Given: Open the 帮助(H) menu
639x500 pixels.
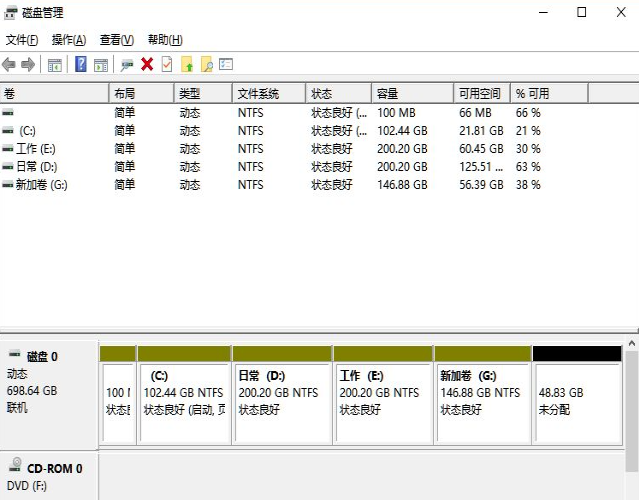Looking at the screenshot, I should (x=165, y=40).
